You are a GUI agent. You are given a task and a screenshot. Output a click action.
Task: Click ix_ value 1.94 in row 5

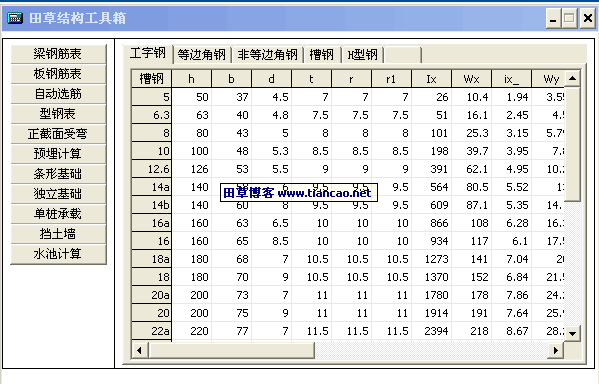tap(512, 97)
